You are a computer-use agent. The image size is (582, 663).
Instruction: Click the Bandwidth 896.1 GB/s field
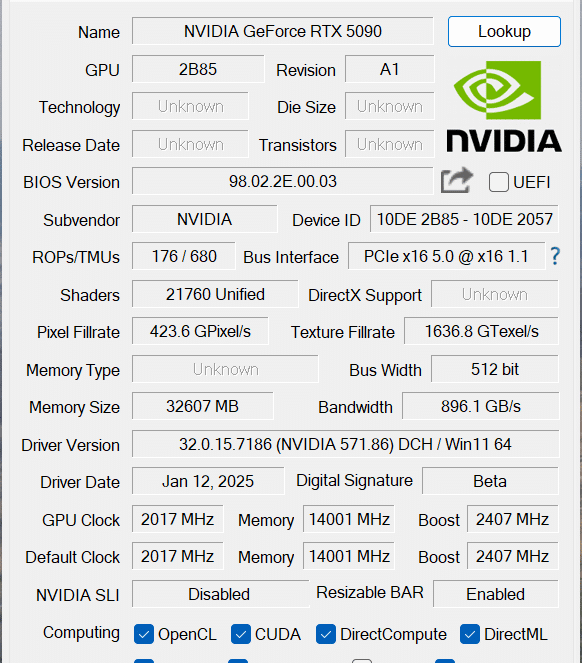pos(480,406)
